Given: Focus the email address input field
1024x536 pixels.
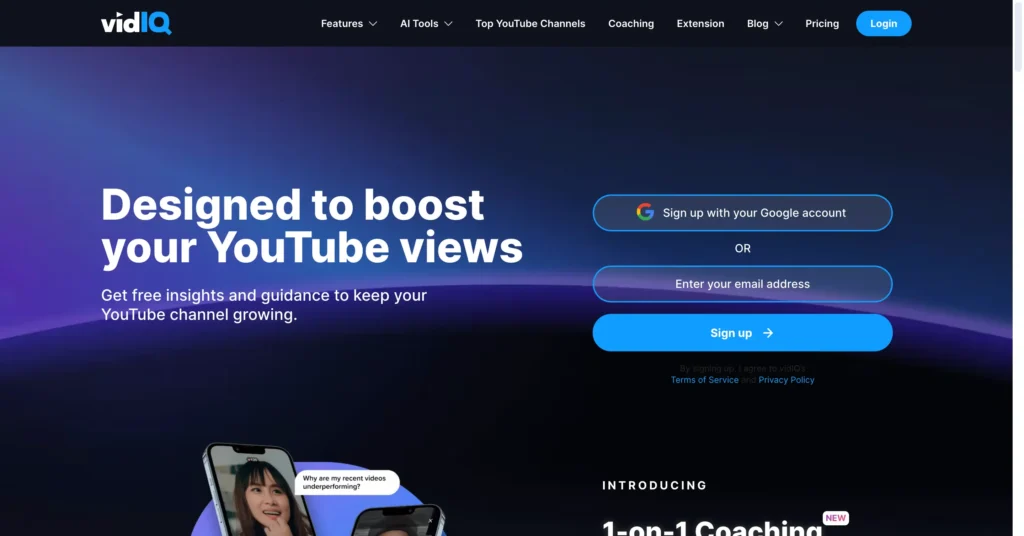Looking at the screenshot, I should pyautogui.click(x=742, y=284).
